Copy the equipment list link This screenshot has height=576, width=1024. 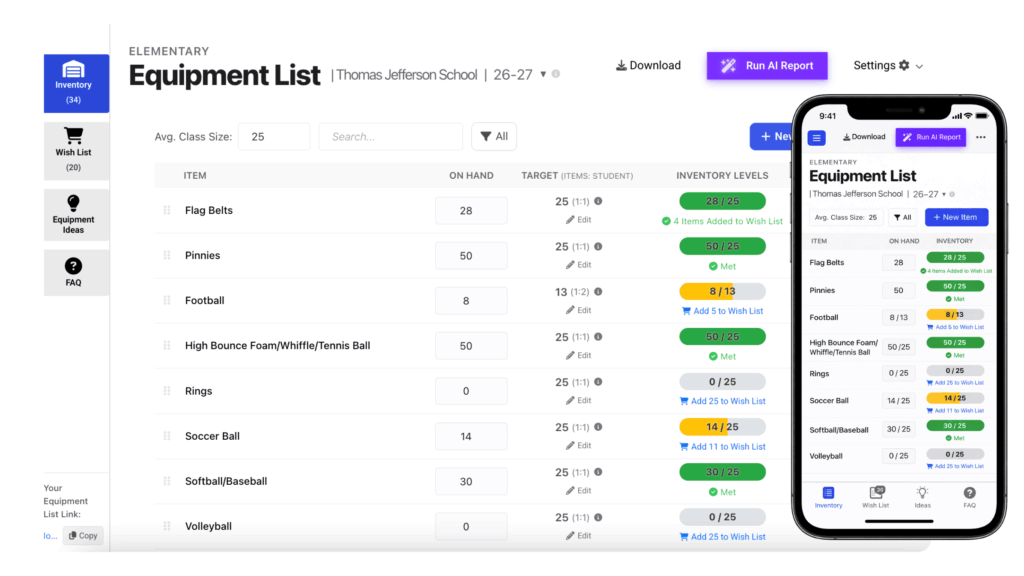point(83,536)
